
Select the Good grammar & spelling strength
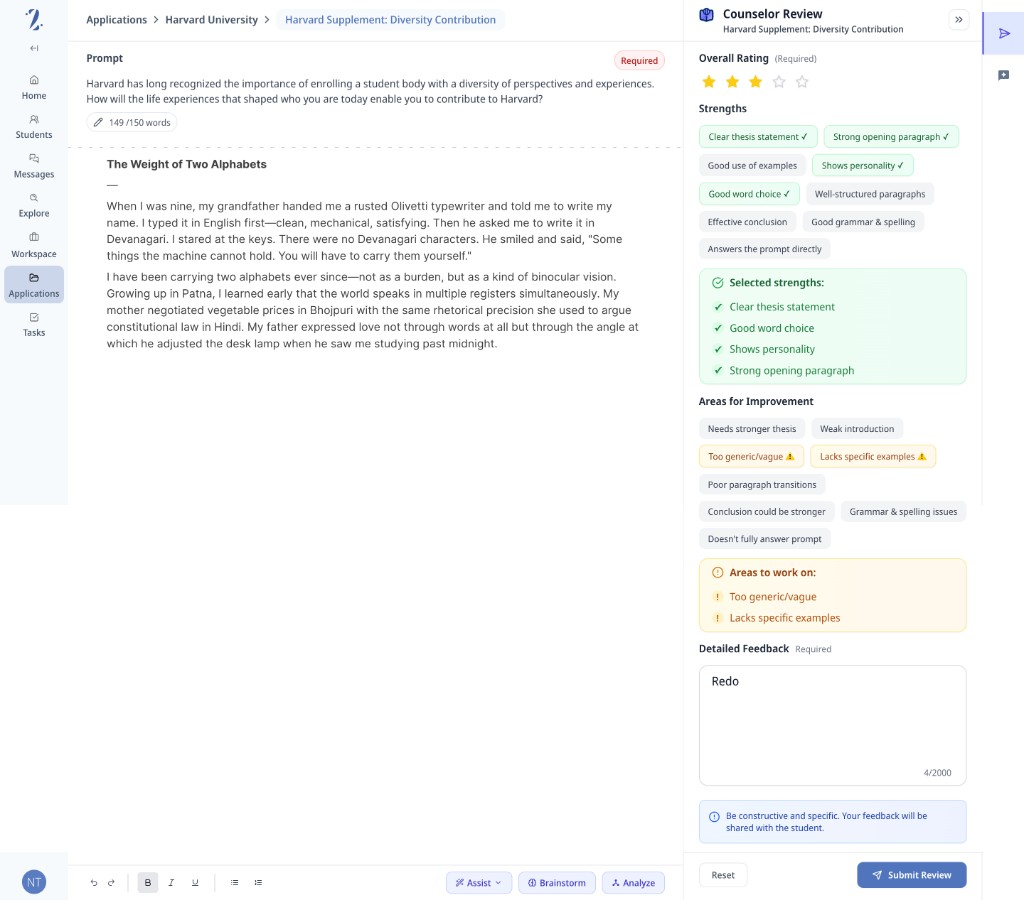click(863, 221)
